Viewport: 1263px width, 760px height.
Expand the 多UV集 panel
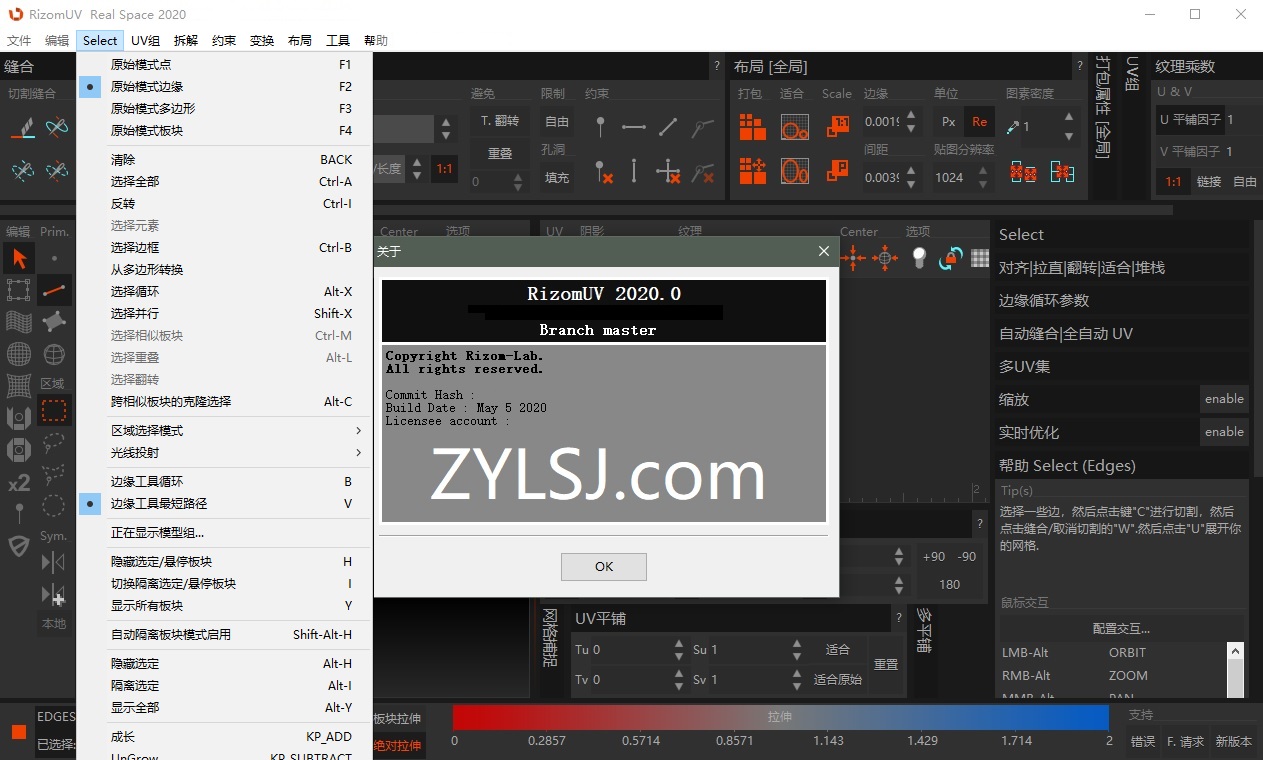(1122, 366)
